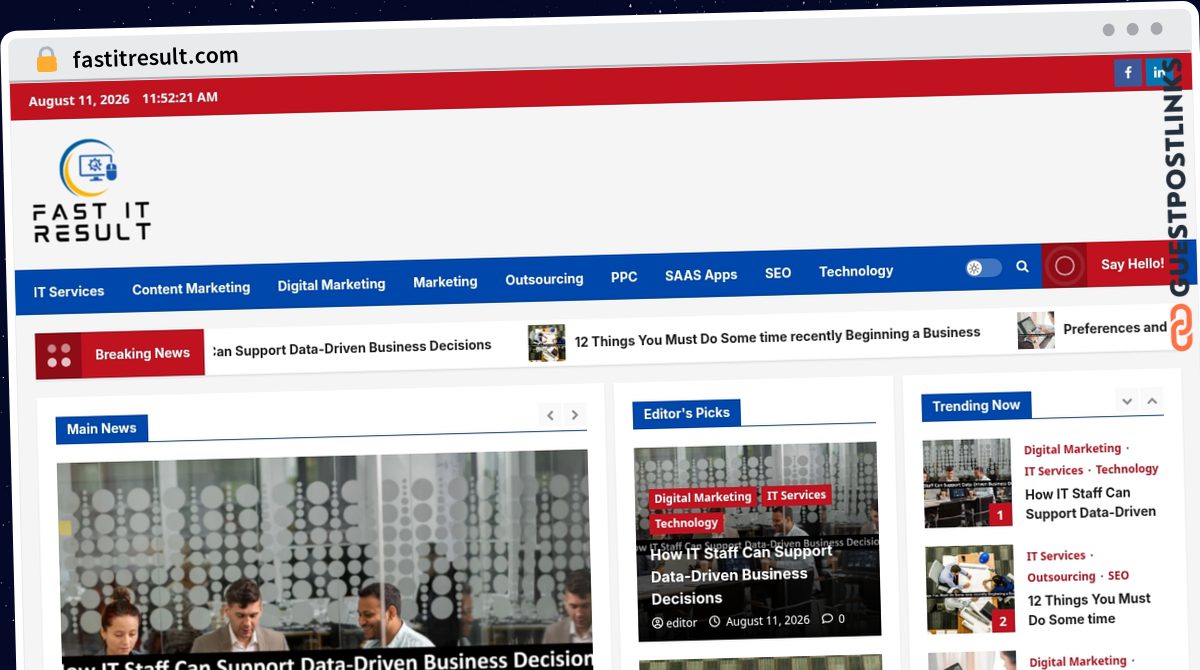Open the Facebook social icon
Screen dimensions: 1200x670
pyautogui.click(x=1128, y=73)
